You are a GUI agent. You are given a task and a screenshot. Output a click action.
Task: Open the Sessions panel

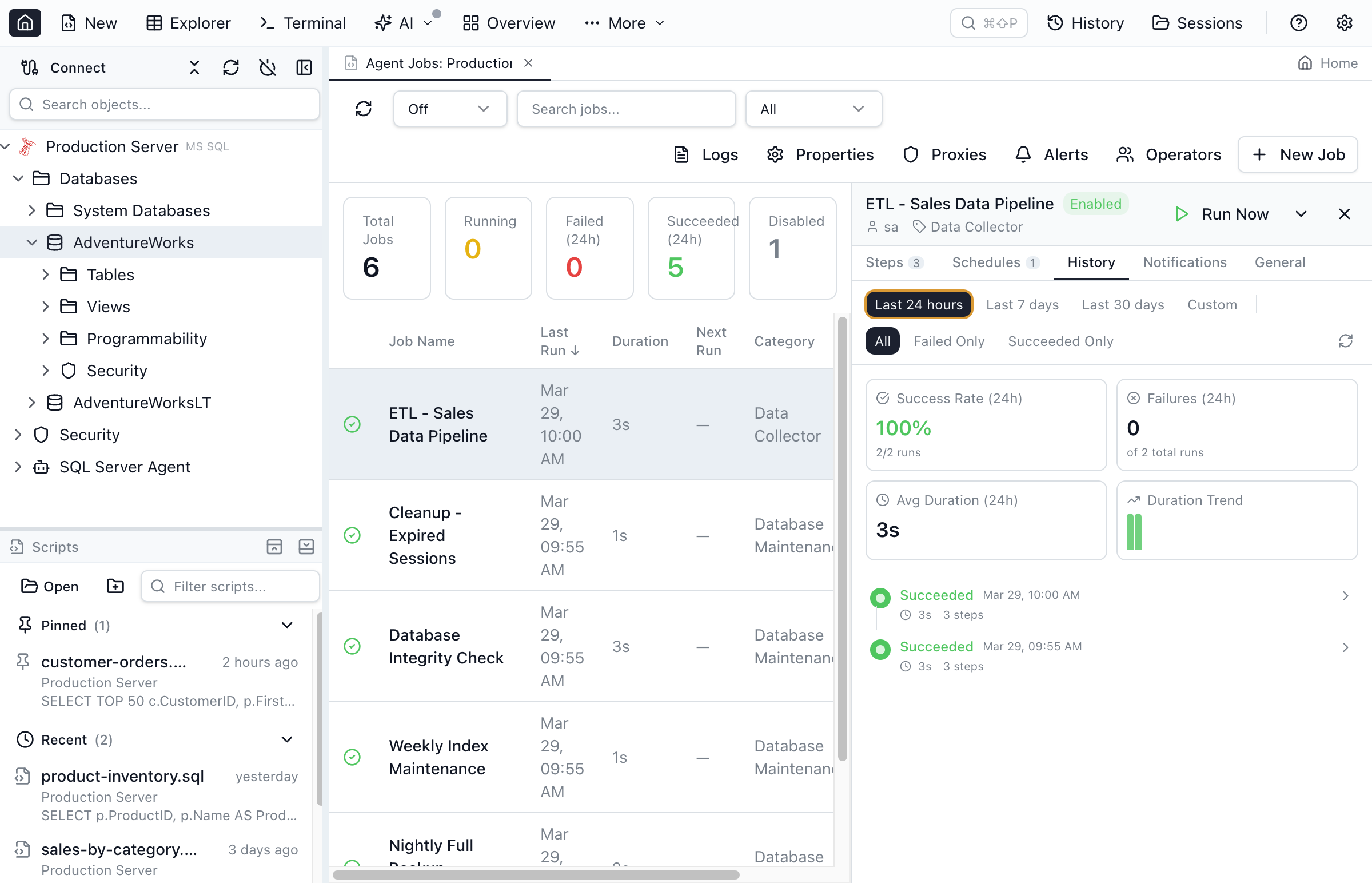click(1197, 23)
